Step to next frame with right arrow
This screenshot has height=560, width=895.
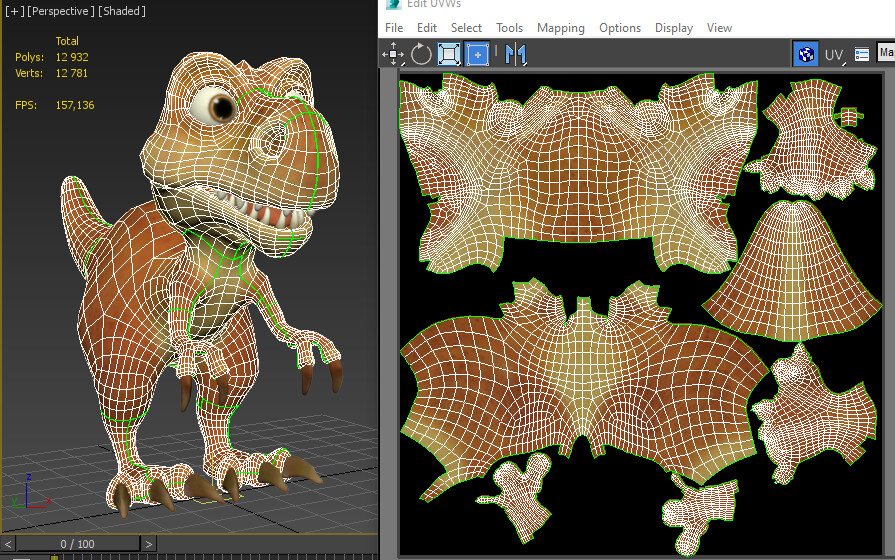click(149, 544)
